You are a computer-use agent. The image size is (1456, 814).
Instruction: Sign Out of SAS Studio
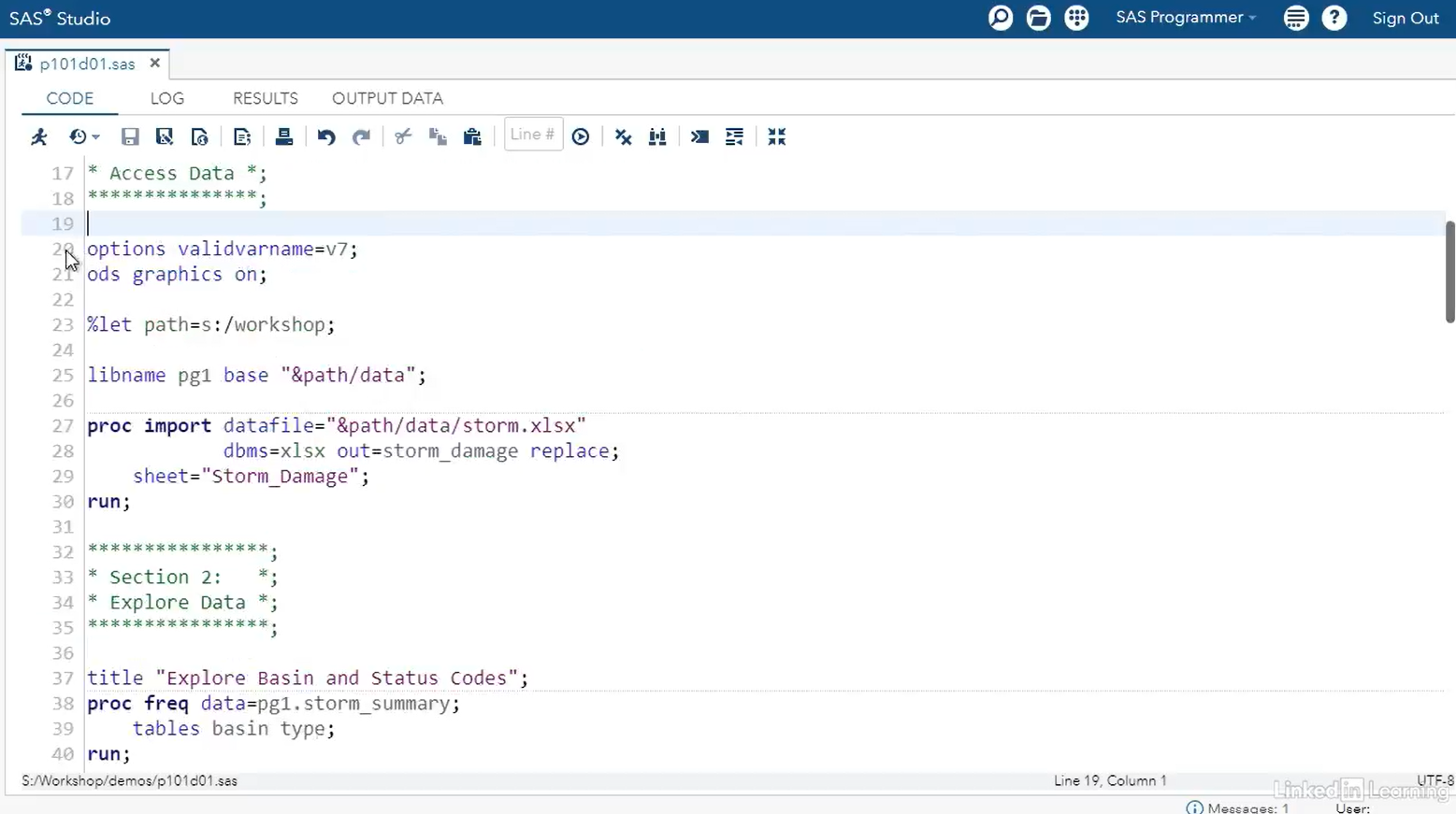1406,18
